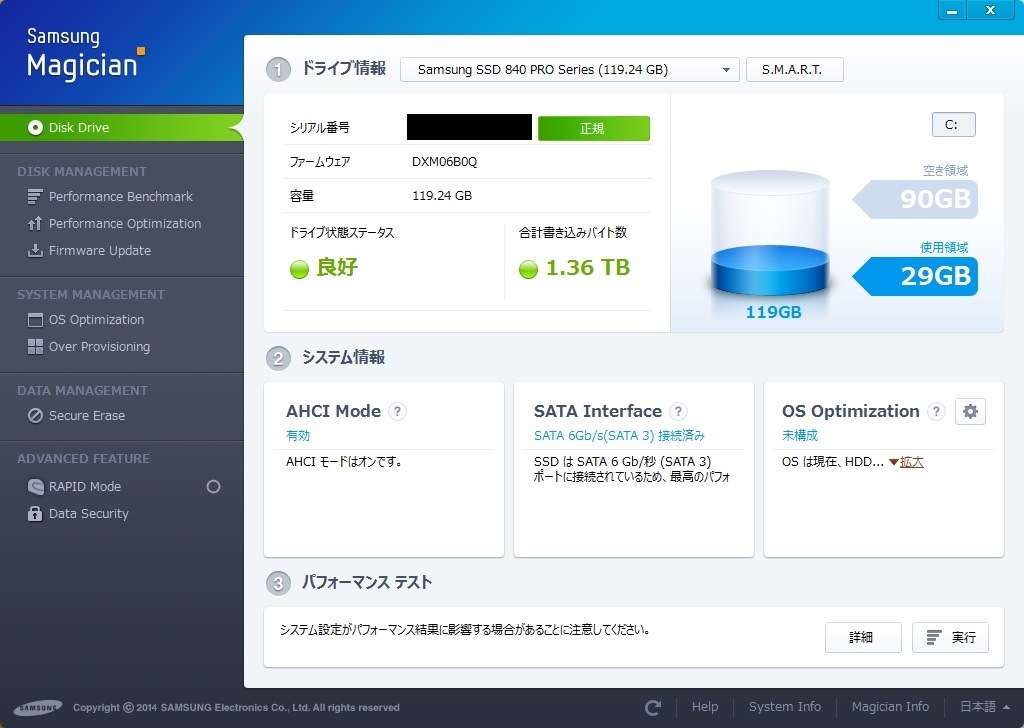This screenshot has width=1024, height=728.
Task: Click the Disk Drive radio icon
Action: pyautogui.click(x=35, y=127)
